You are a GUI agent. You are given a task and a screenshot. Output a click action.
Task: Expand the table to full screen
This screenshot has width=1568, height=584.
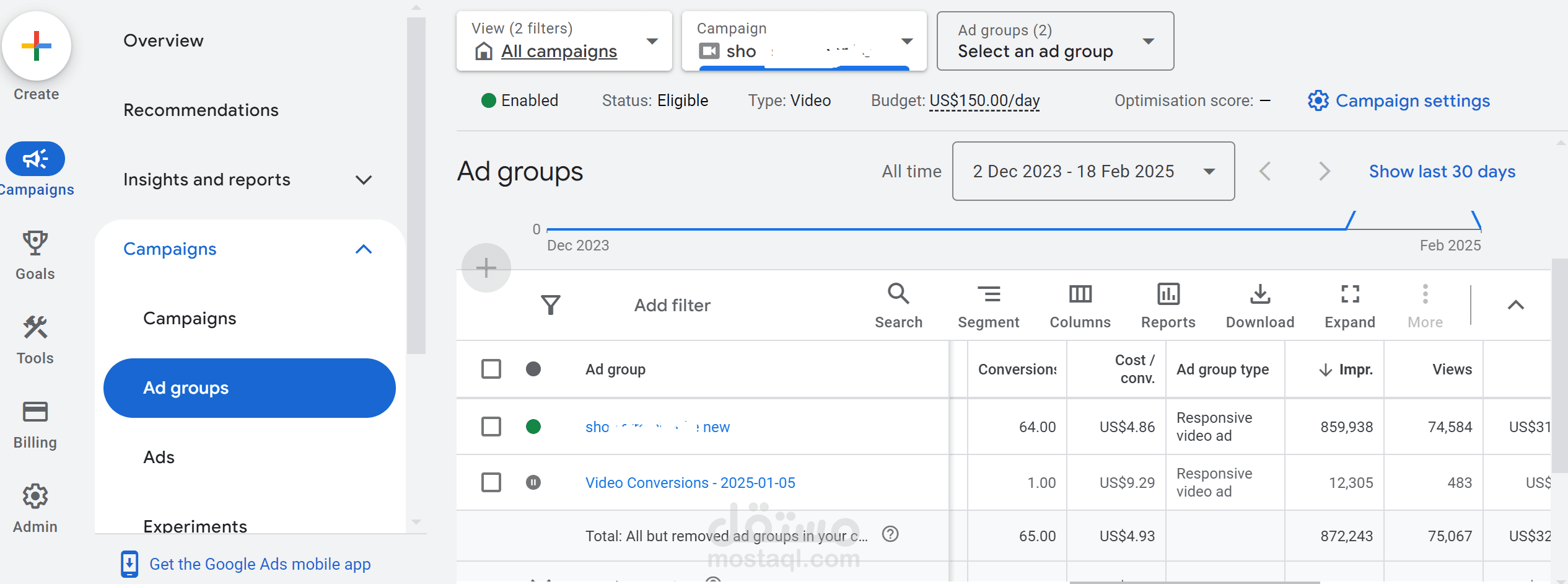point(1350,294)
